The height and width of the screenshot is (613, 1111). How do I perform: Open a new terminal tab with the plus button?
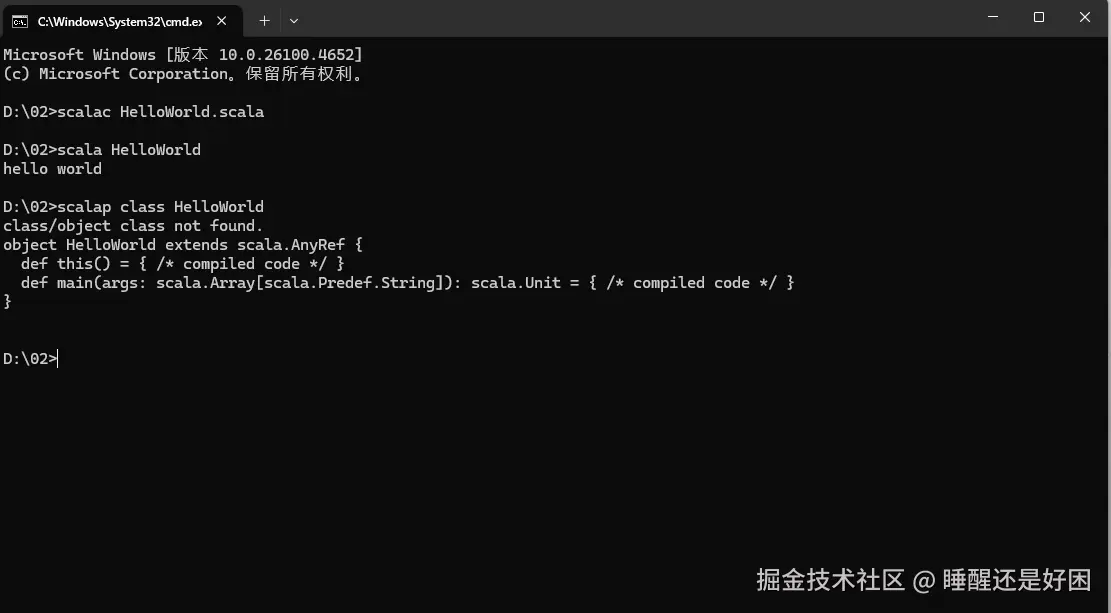pyautogui.click(x=264, y=20)
